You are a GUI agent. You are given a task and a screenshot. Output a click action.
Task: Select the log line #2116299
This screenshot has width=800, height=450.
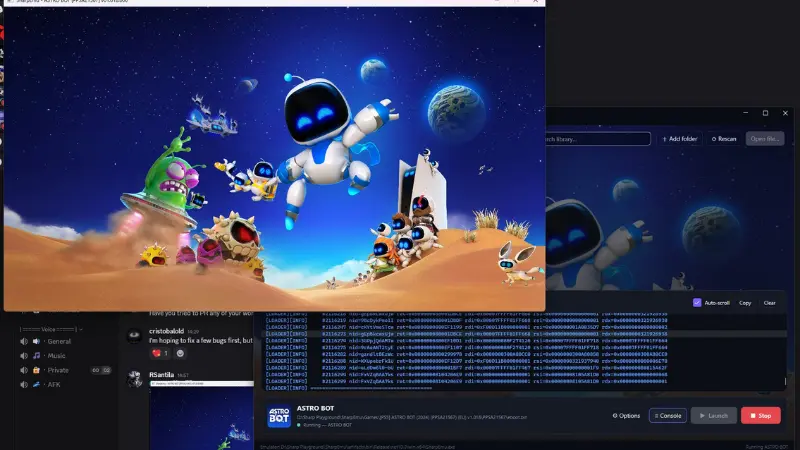tap(466, 381)
